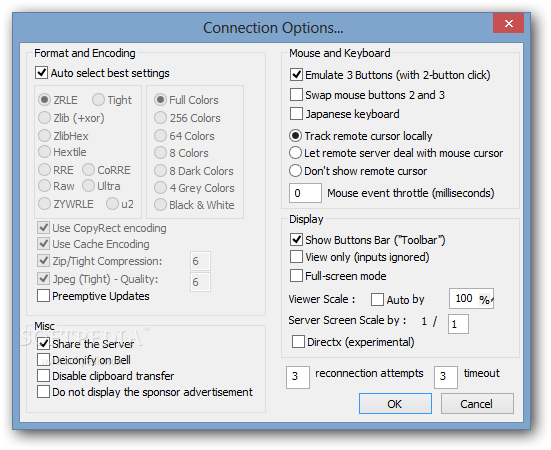Check Do not display sponsor advertisement
Image resolution: width=551 pixels, height=450 pixels.
pyautogui.click(x=44, y=392)
